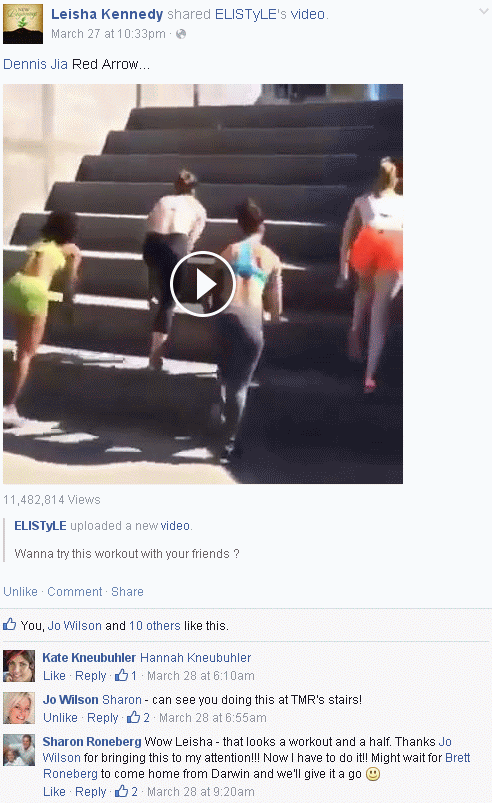Open the post options chevron dropdown

coord(483,11)
